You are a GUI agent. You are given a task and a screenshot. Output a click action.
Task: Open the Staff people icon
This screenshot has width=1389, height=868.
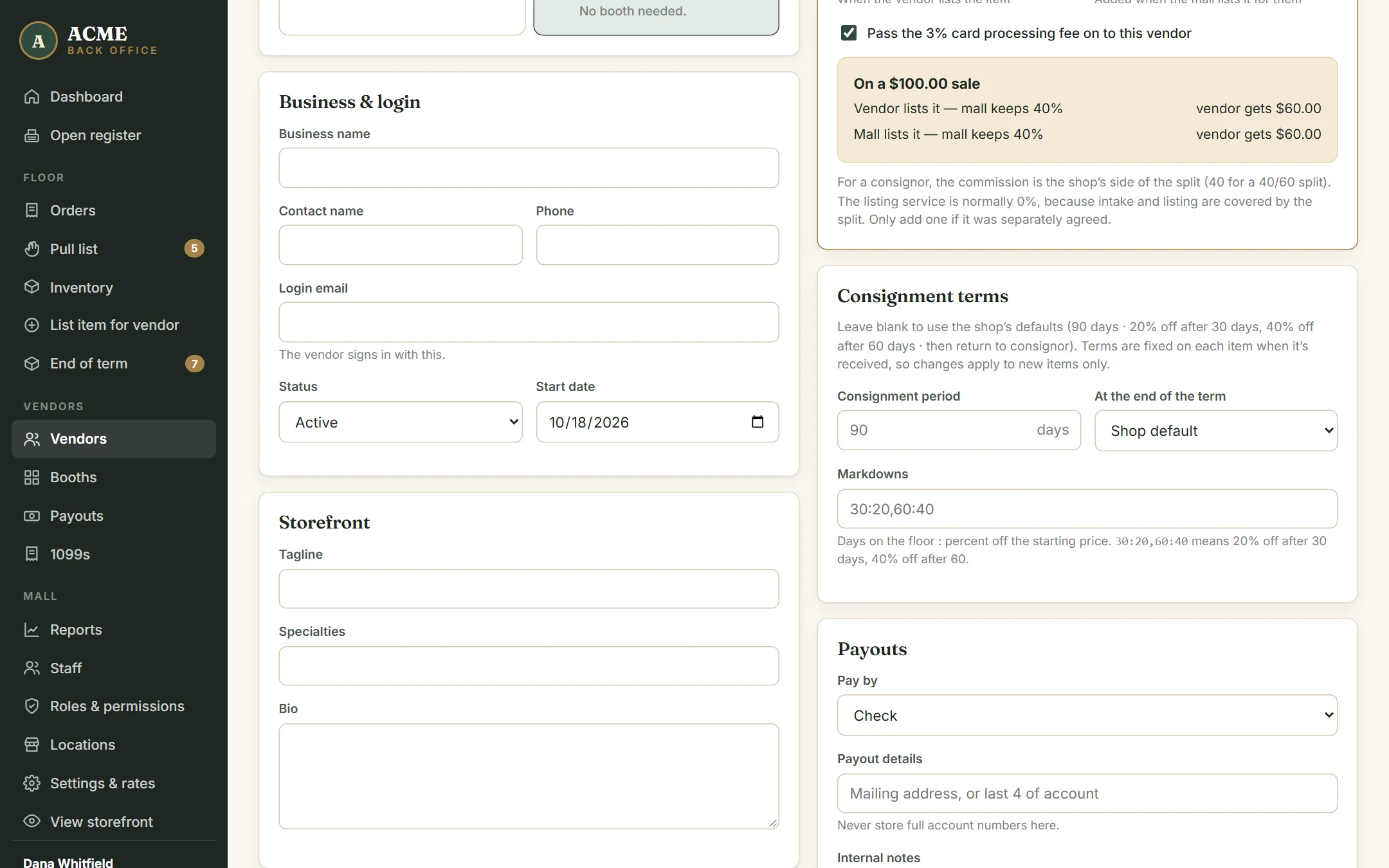pyautogui.click(x=32, y=668)
